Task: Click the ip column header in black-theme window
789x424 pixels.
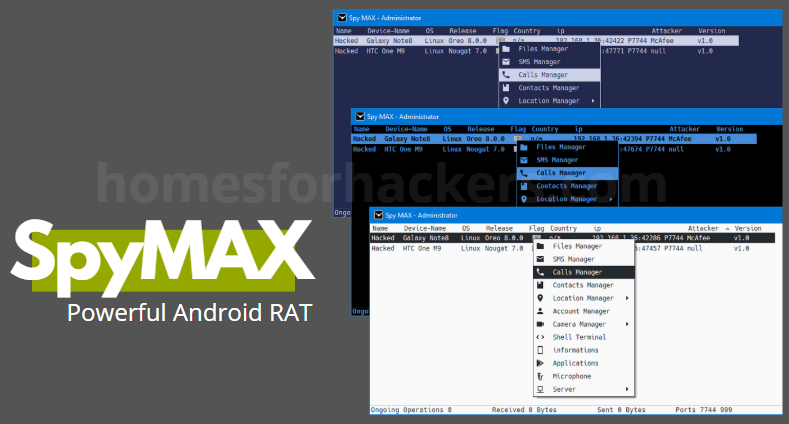Action: point(579,129)
